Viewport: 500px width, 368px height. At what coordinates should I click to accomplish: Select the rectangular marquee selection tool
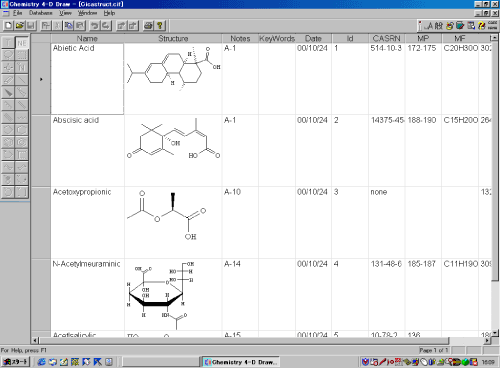pos(22,55)
